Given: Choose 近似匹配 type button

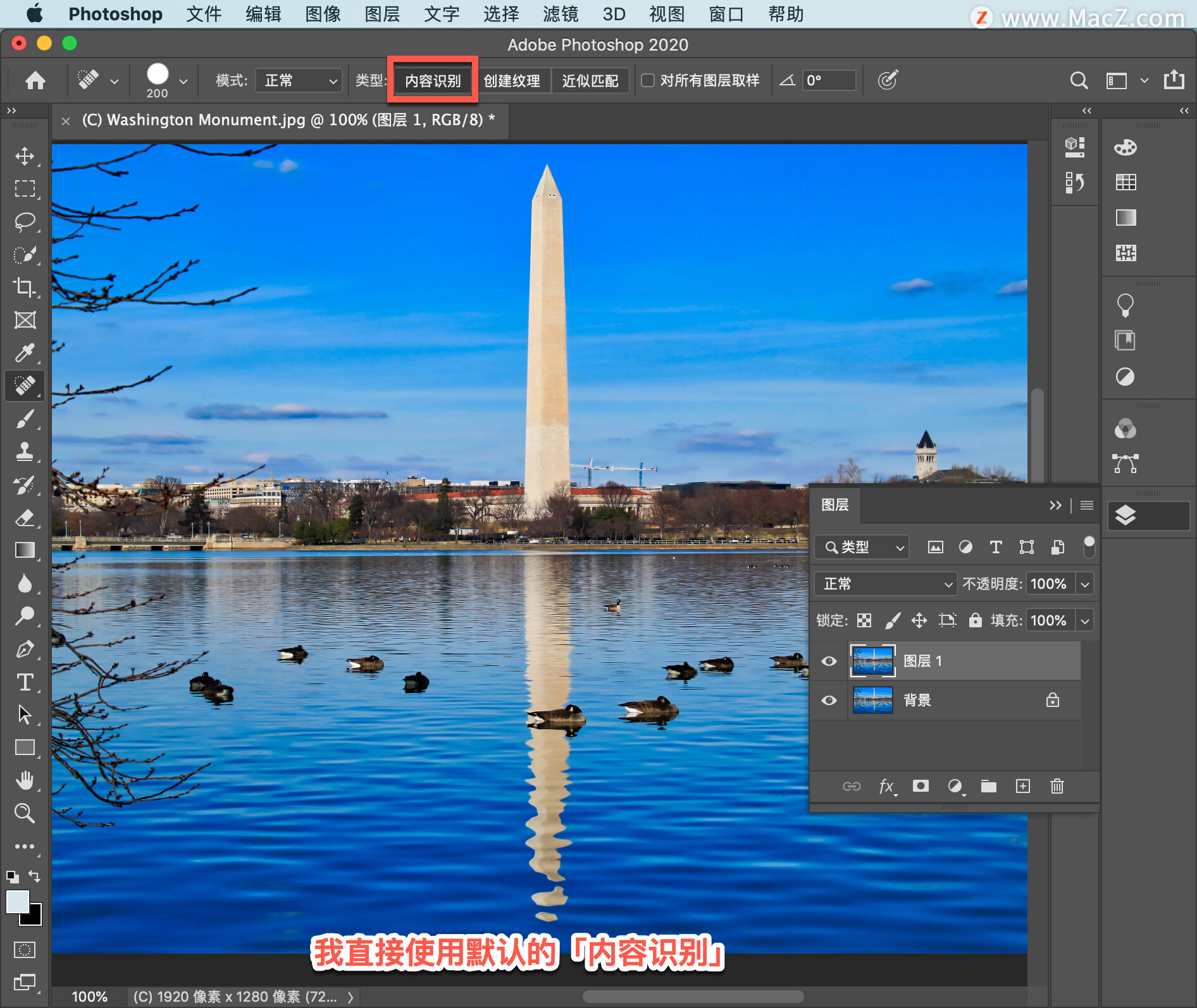Looking at the screenshot, I should click(590, 80).
